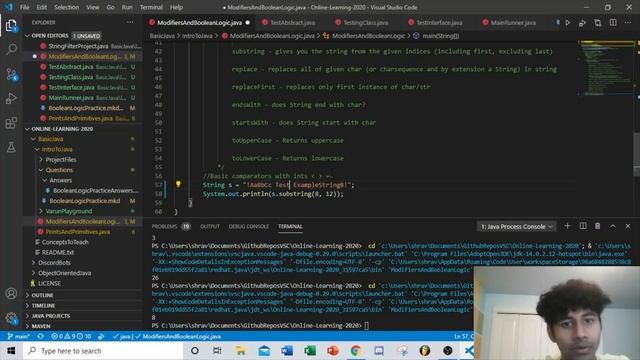Image resolution: width=640 pixels, height=360 pixels.
Task: Switch to the Debug Console tab
Action: click(249, 226)
